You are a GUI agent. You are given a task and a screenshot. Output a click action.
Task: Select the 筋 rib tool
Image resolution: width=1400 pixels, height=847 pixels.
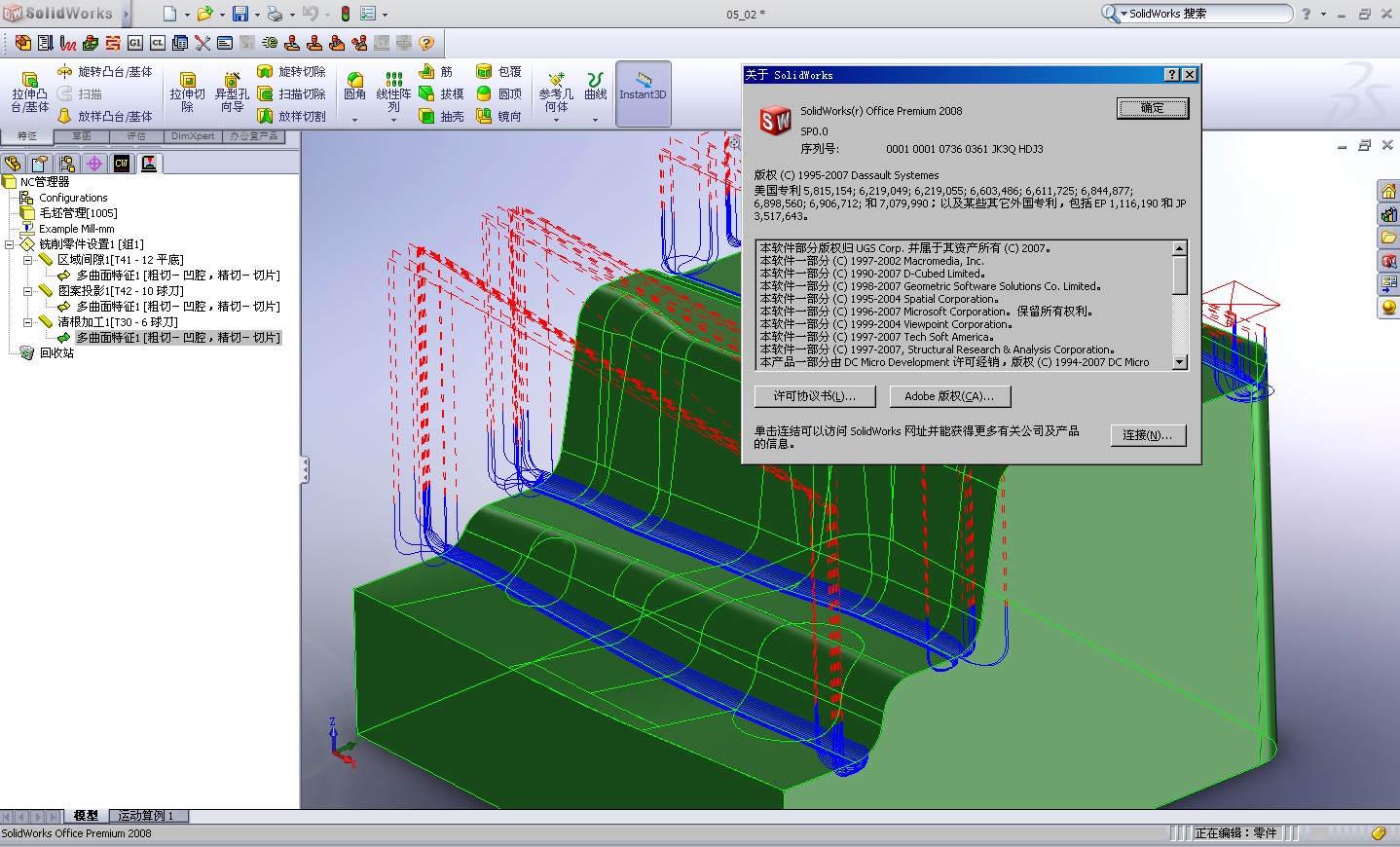436,71
